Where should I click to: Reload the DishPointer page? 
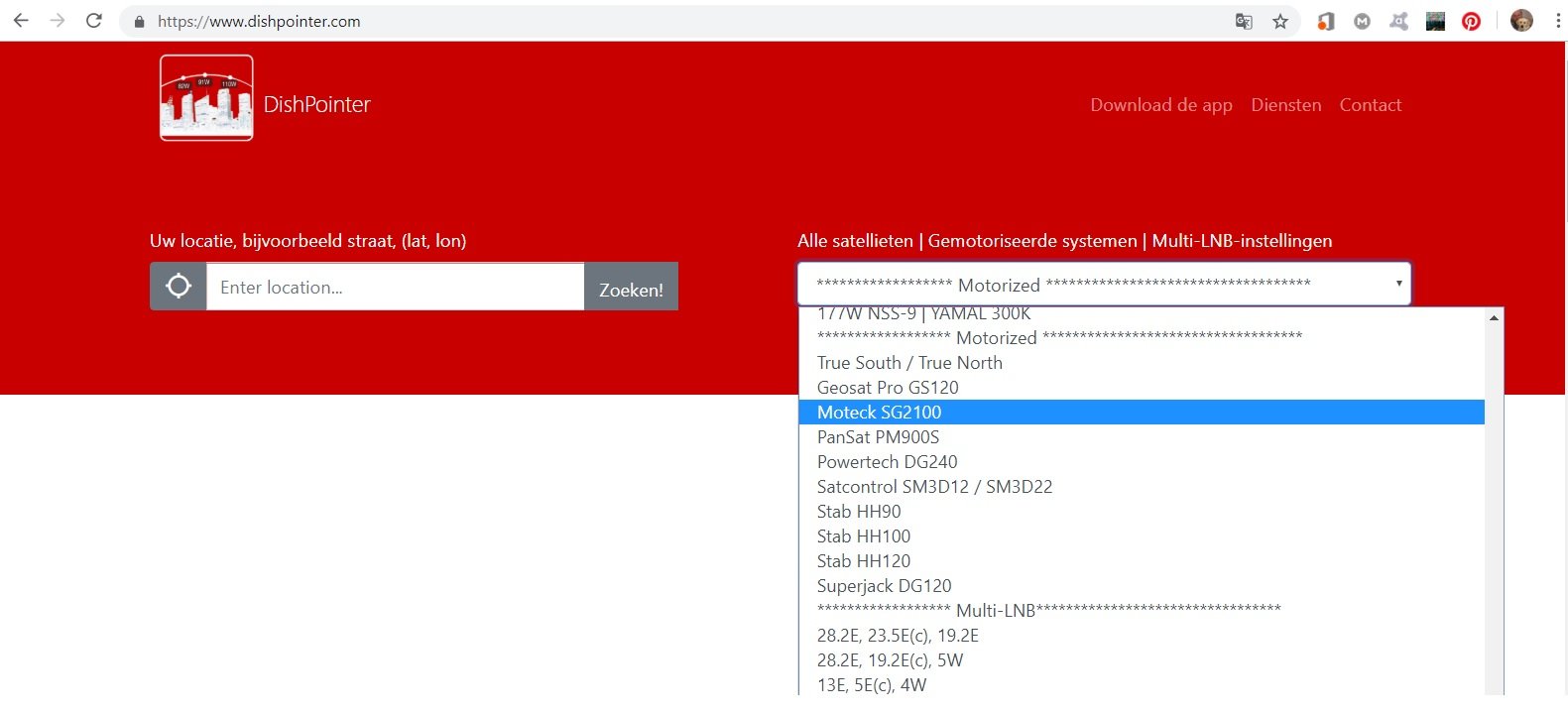(94, 21)
